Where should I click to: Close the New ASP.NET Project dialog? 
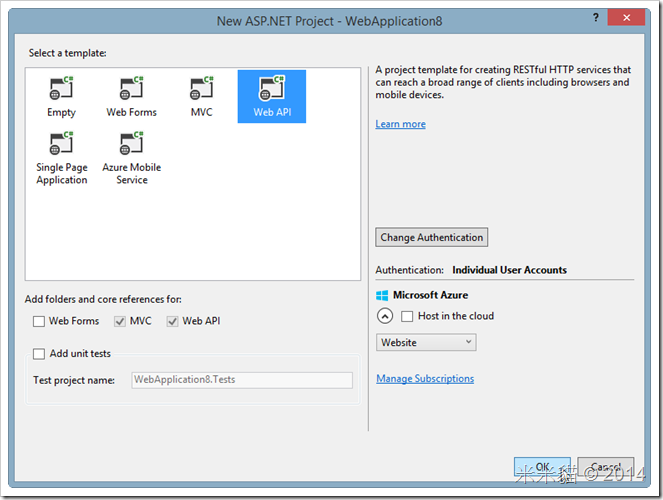click(626, 18)
